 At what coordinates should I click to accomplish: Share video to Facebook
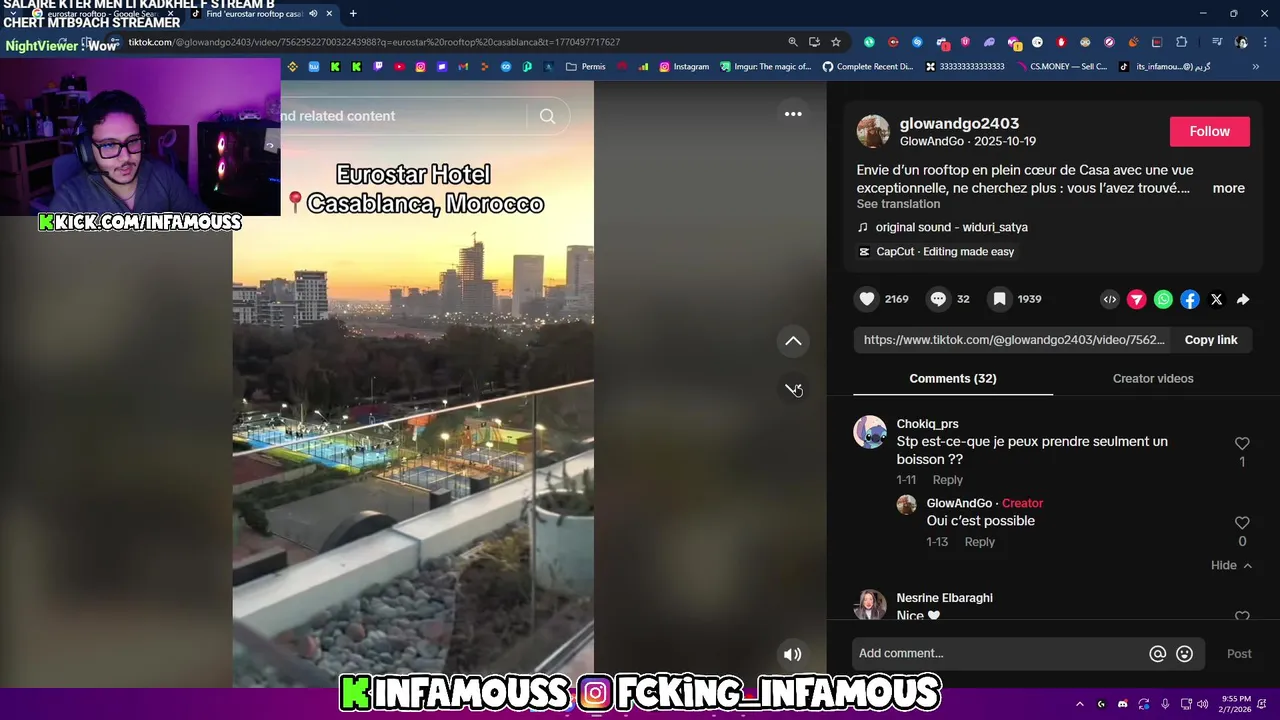tap(1190, 299)
